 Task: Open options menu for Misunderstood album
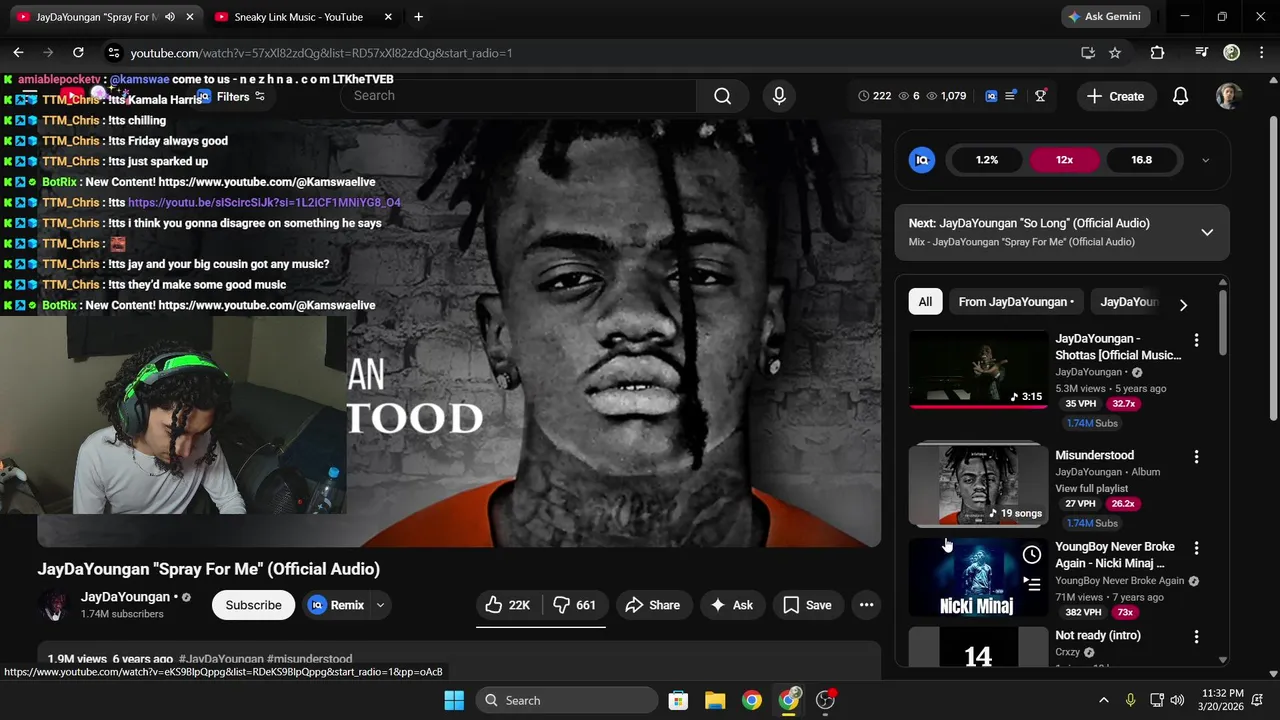[1196, 456]
